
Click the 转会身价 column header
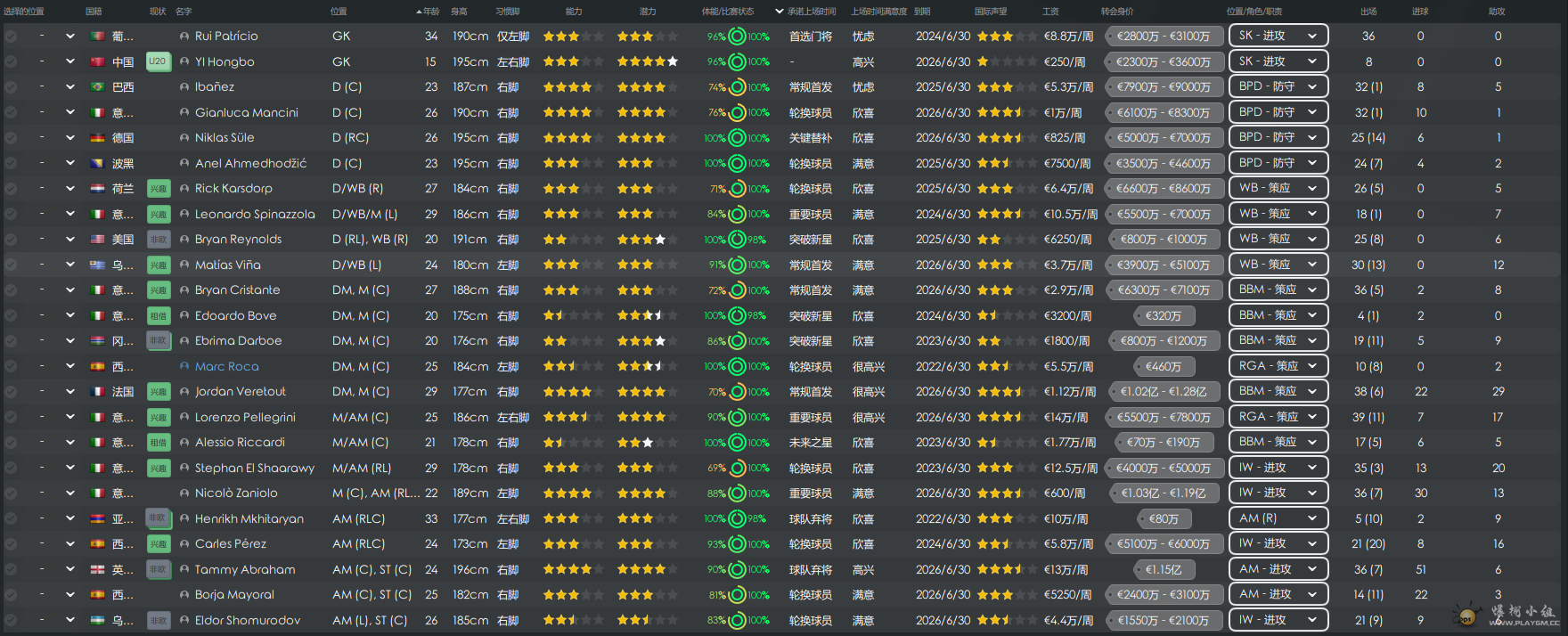coord(1117,12)
